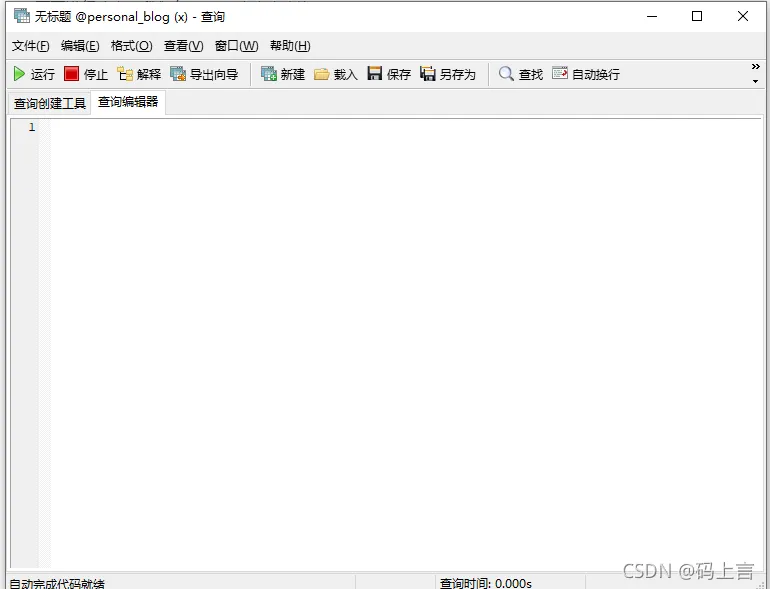Save the query with 保存
770x589 pixels.
(x=389, y=74)
